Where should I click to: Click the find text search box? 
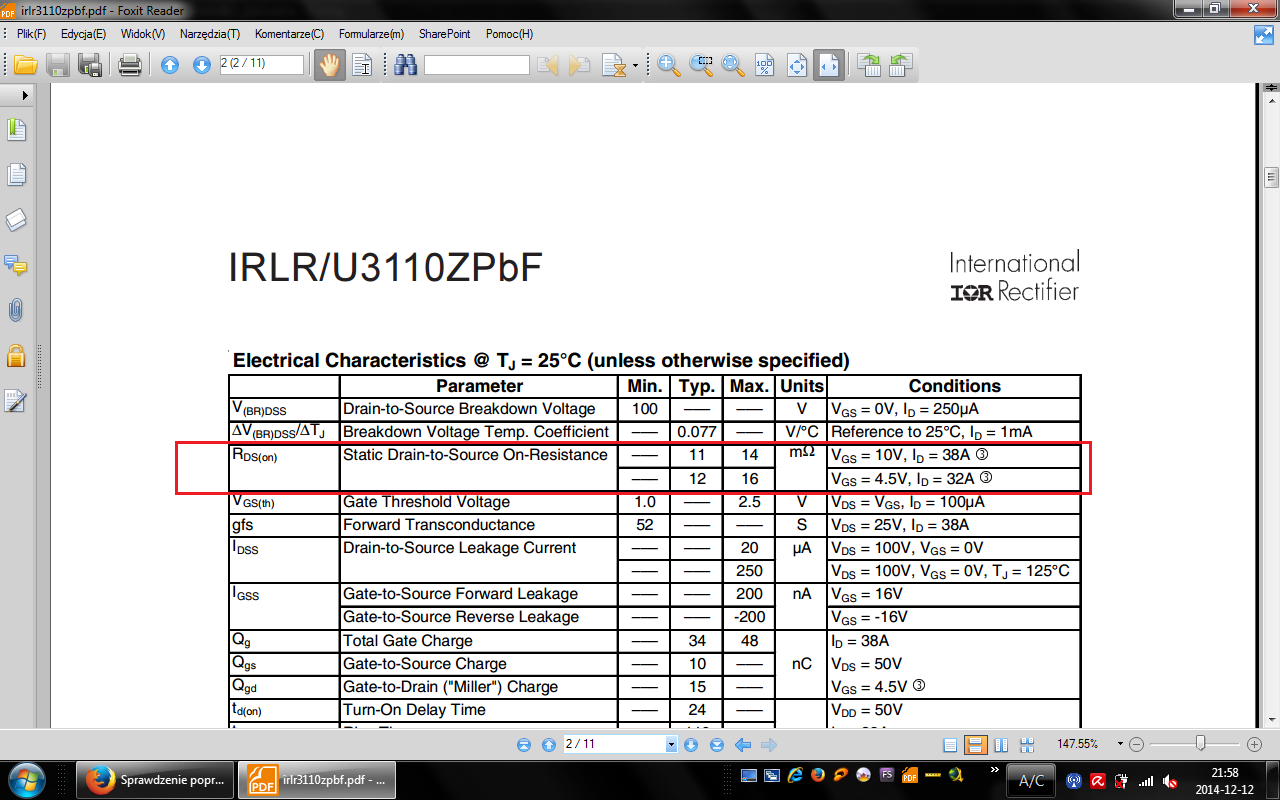coord(477,65)
